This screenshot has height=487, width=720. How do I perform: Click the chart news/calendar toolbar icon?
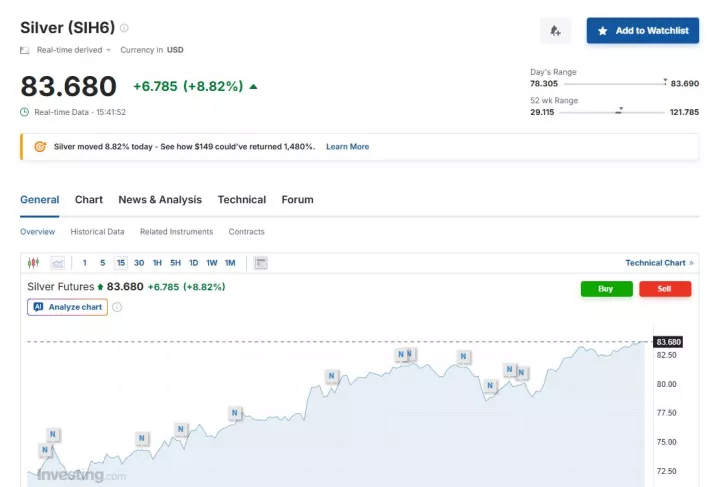261,263
